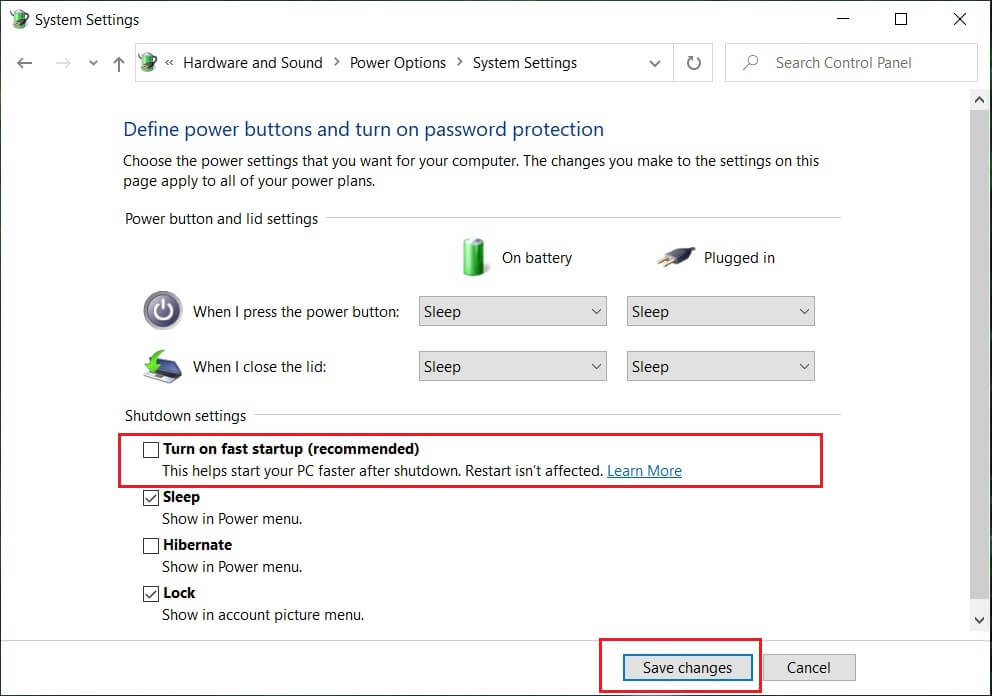Uncheck the Lock checkbox
992x696 pixels.
click(151, 594)
